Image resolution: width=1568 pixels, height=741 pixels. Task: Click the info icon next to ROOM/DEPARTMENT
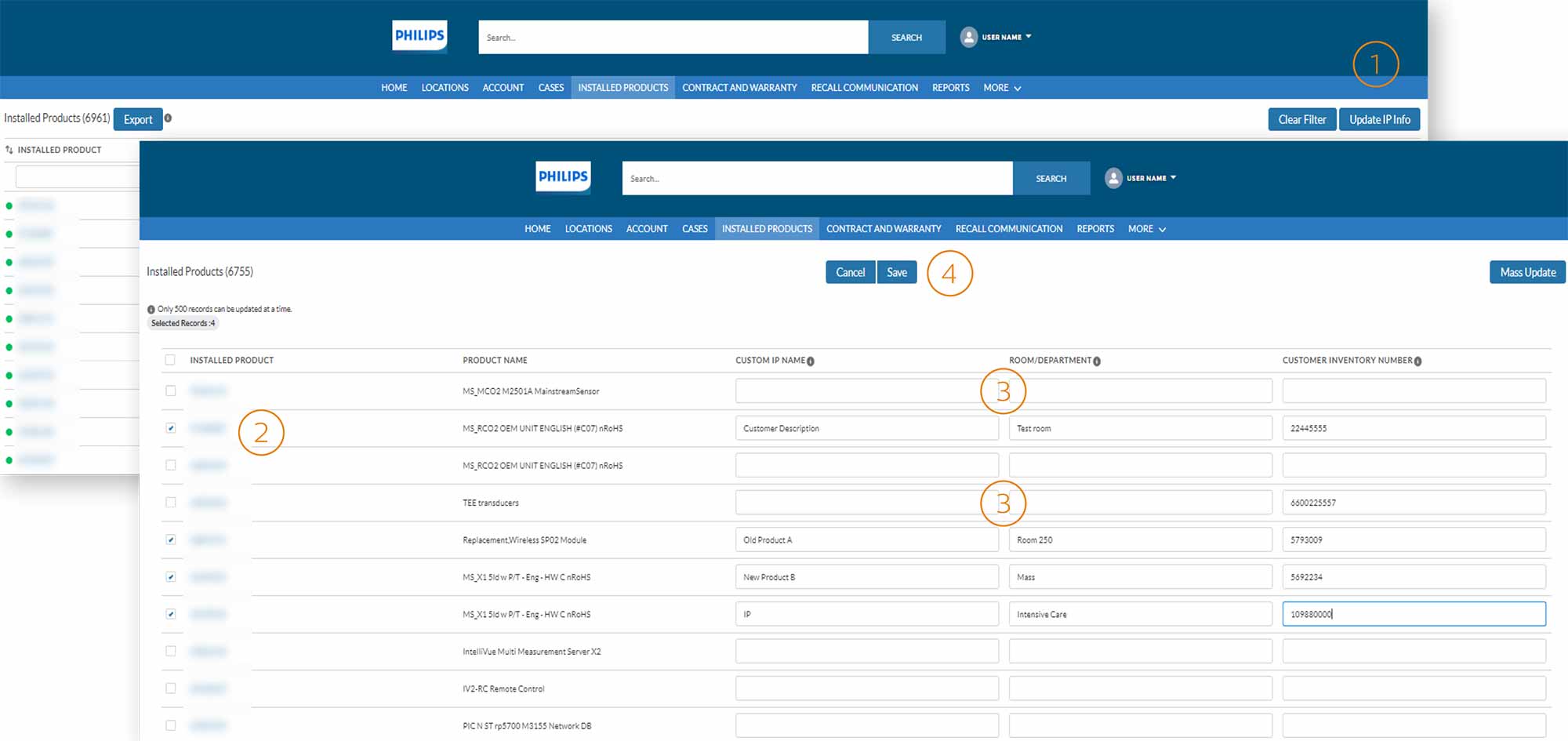click(1097, 361)
